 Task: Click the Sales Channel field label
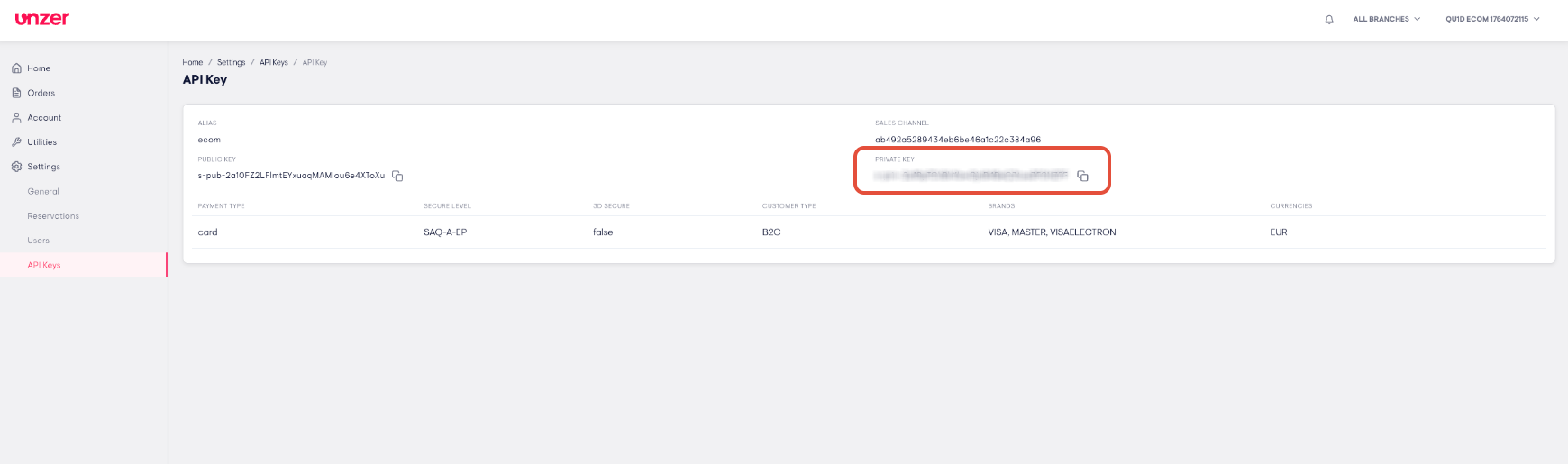[901, 123]
